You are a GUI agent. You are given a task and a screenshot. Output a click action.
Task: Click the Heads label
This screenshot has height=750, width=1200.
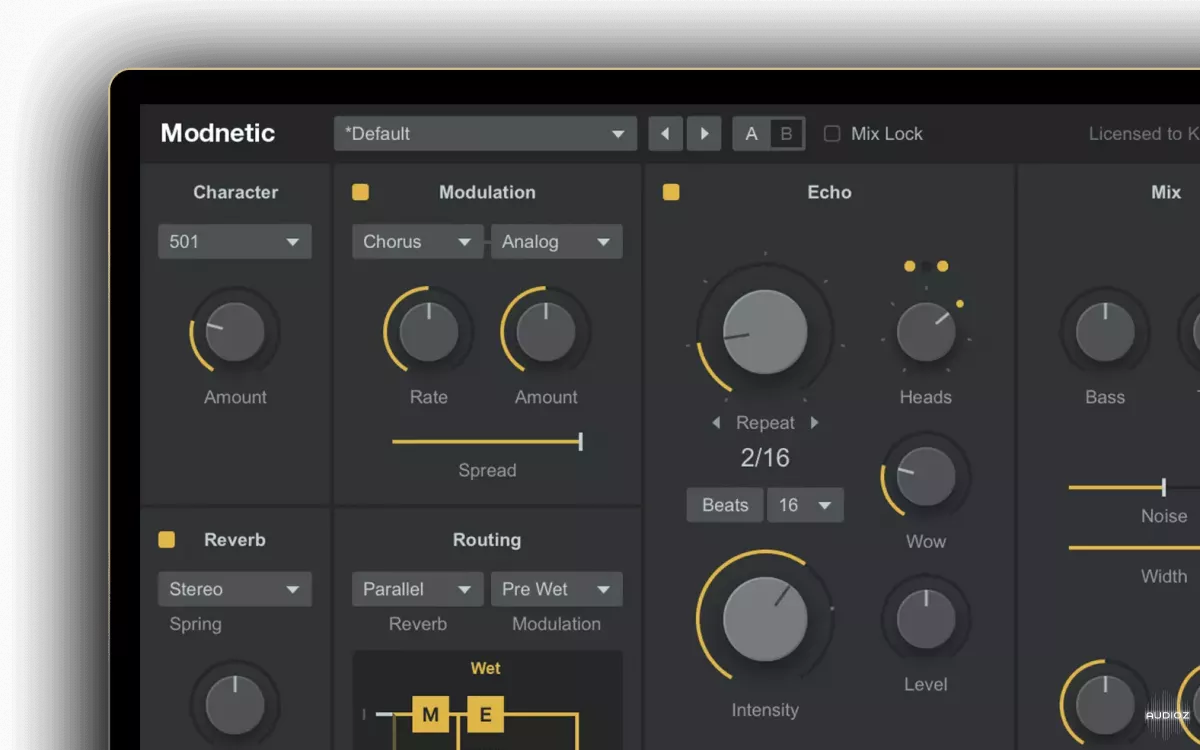pos(926,397)
